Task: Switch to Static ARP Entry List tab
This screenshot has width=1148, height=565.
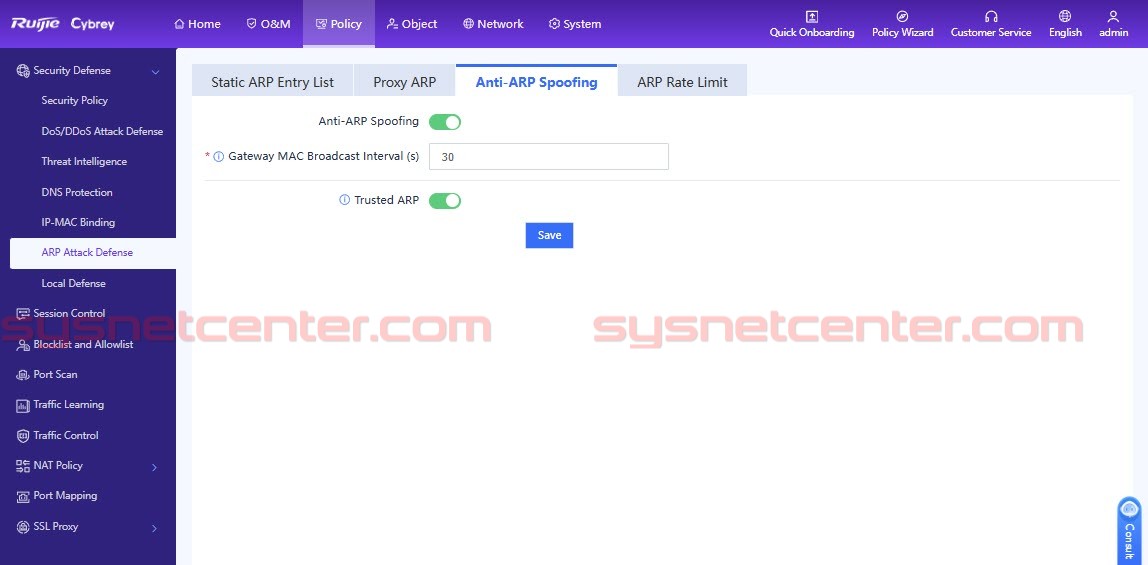Action: 272,81
